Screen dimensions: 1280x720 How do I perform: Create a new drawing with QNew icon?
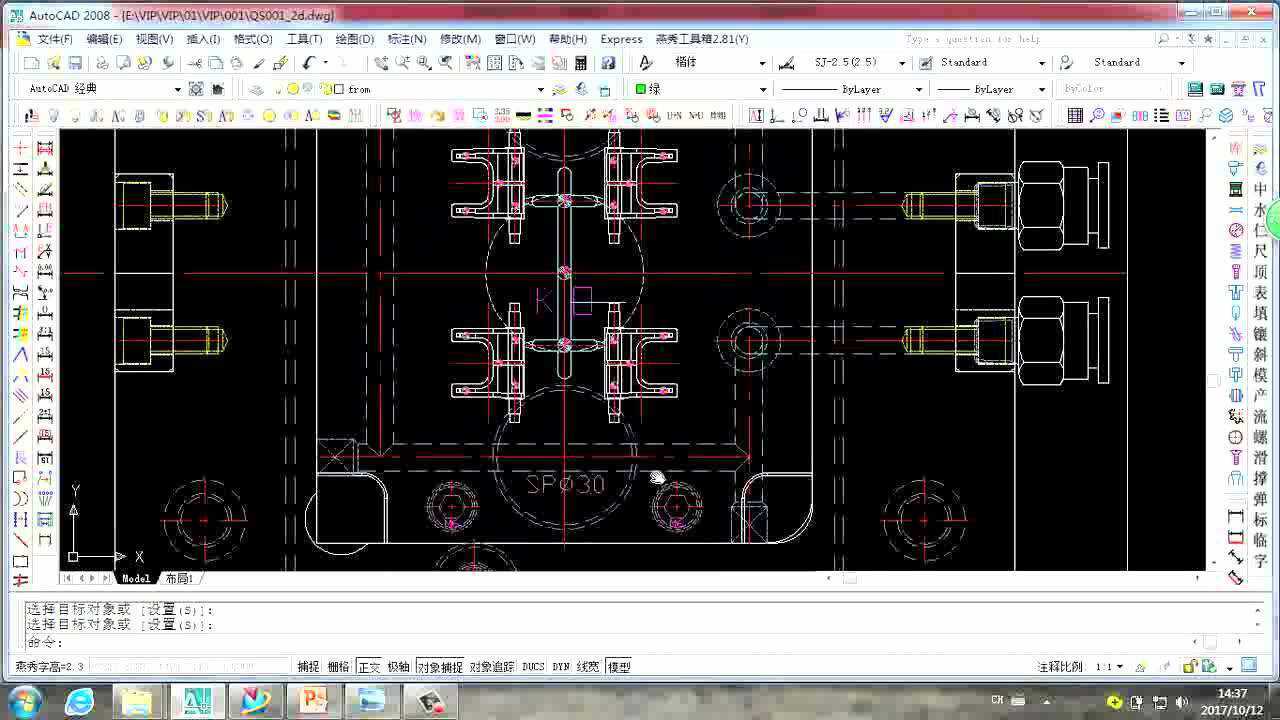click(x=31, y=63)
